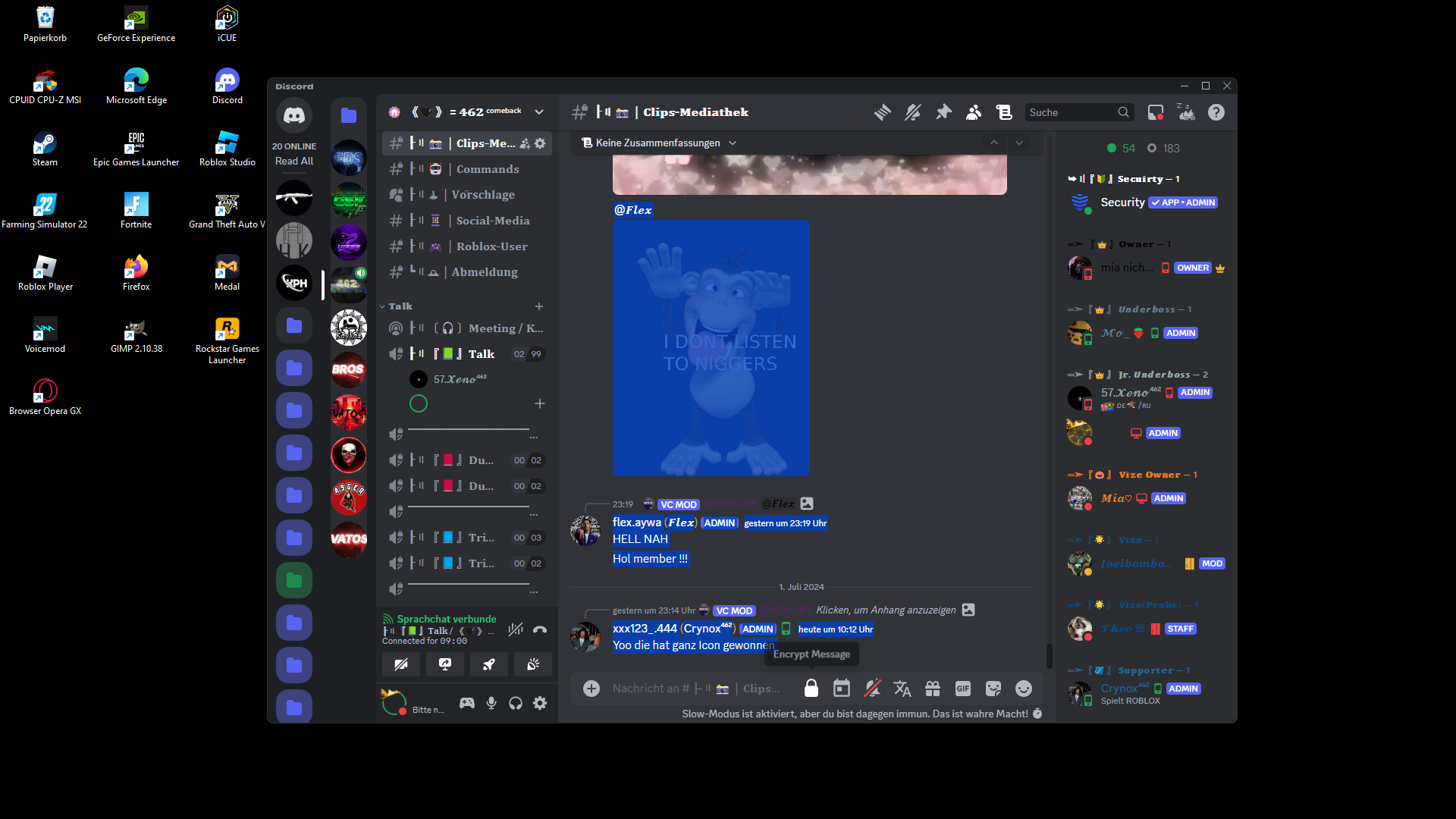
Task: Open the summaries icon in the channel header
Action: coord(1004,112)
